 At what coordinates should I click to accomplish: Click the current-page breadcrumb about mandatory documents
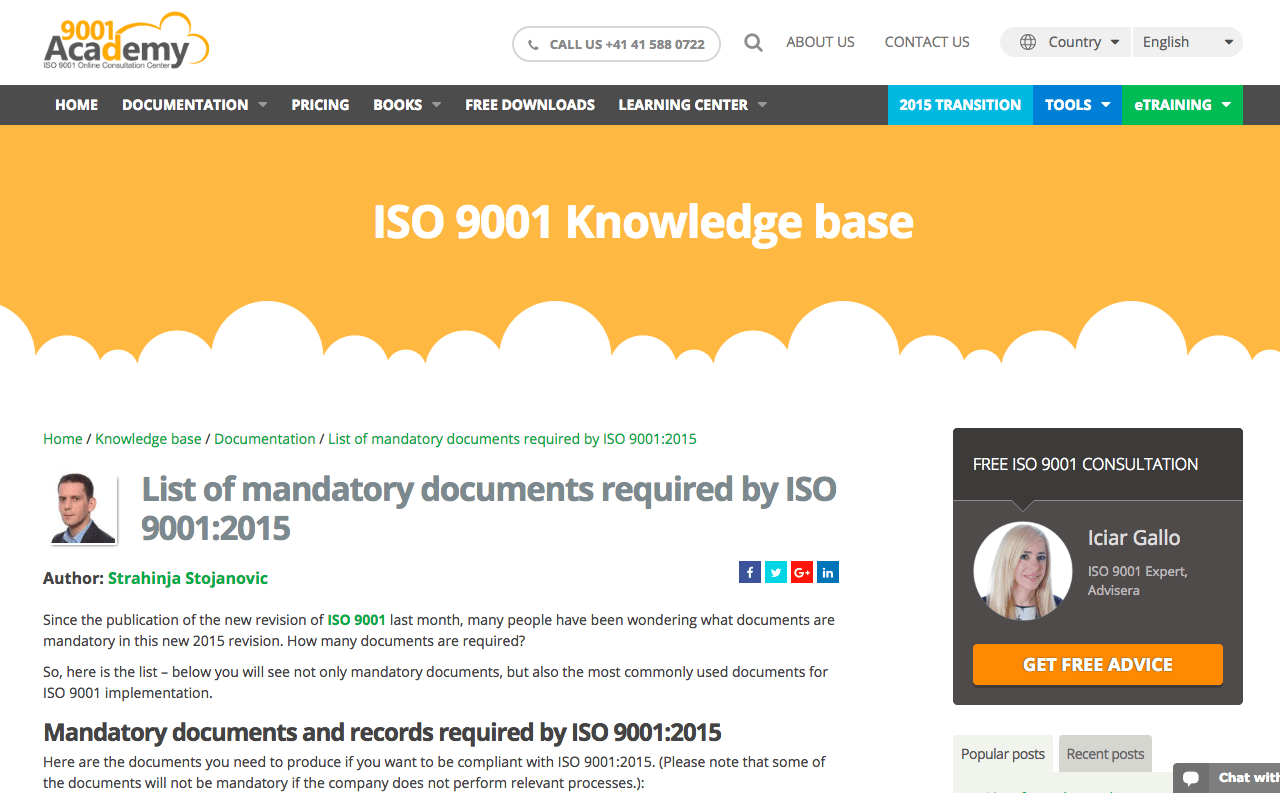tap(512, 439)
